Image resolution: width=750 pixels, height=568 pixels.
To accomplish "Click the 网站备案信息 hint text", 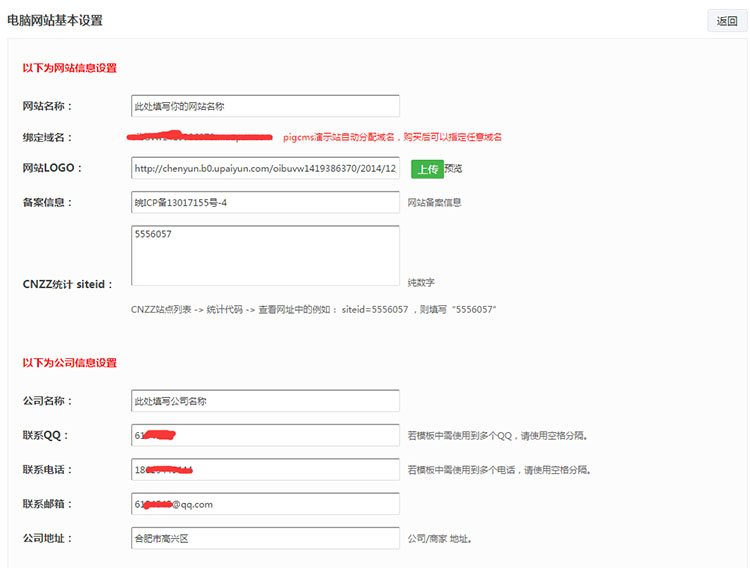I will [x=434, y=203].
